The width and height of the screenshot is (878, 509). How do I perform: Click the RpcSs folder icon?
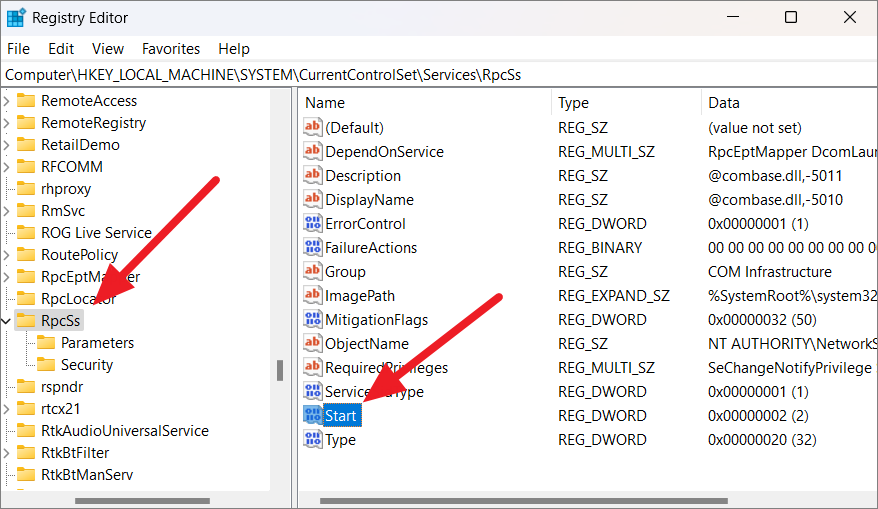click(x=26, y=321)
